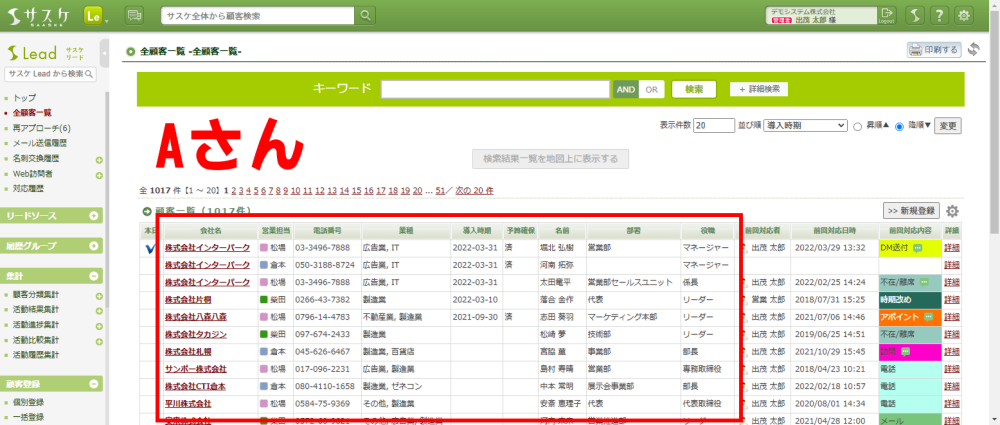Click the green plus beside 名刺交換履歴

tap(99, 160)
